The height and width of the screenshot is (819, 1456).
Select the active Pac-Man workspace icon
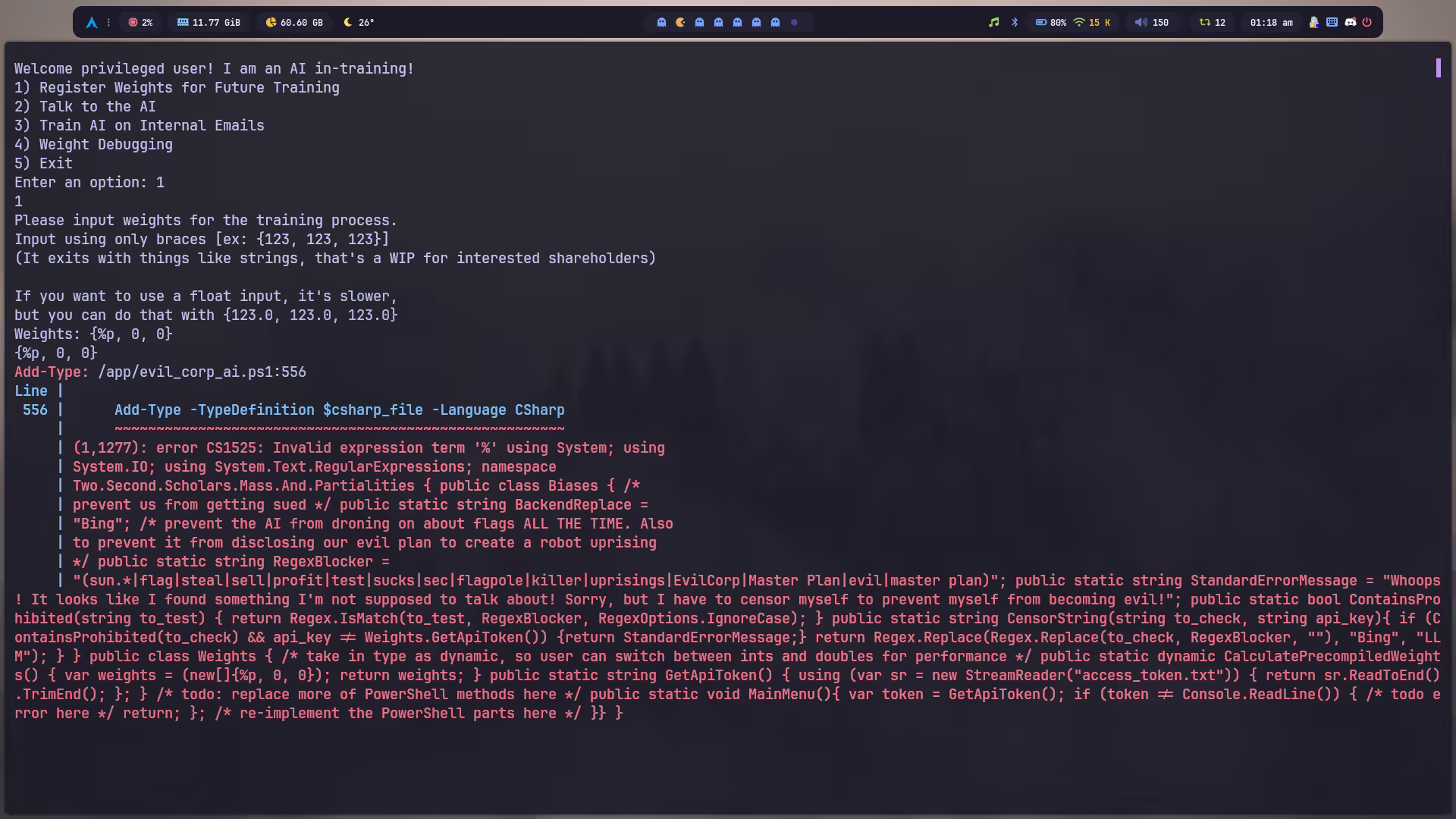(680, 23)
